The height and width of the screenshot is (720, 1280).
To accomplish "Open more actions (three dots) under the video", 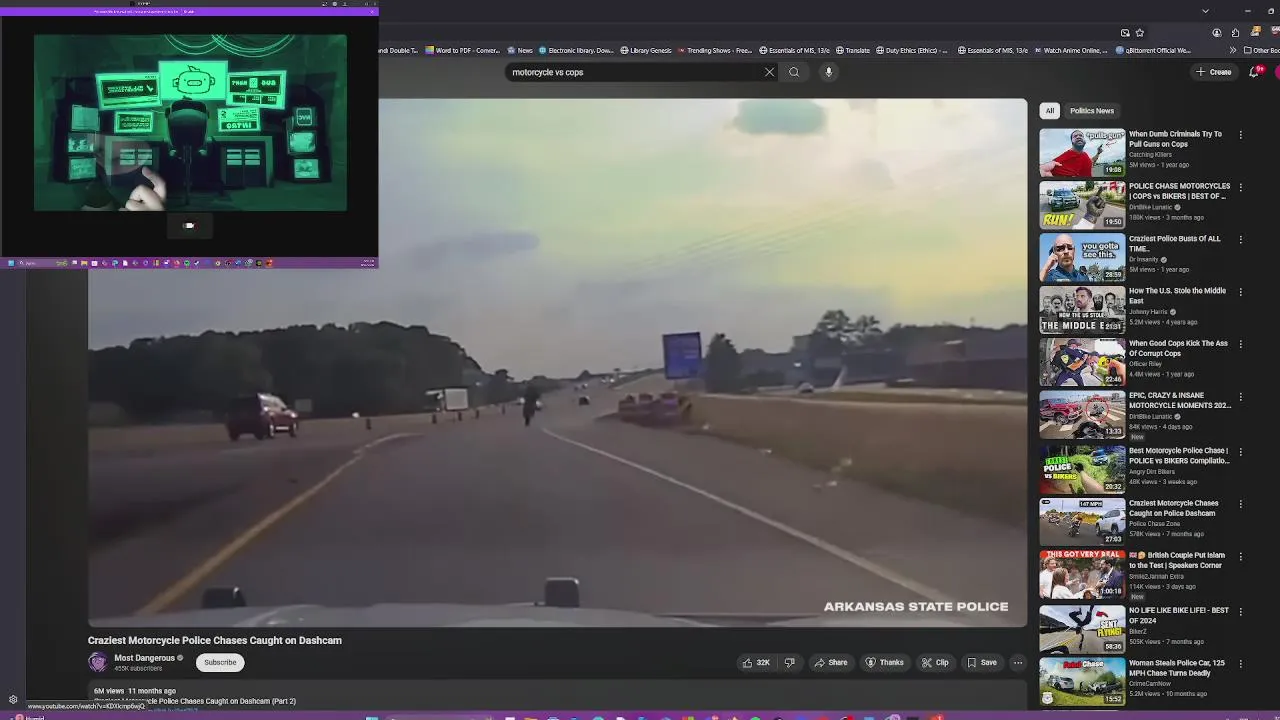I will [x=1018, y=662].
